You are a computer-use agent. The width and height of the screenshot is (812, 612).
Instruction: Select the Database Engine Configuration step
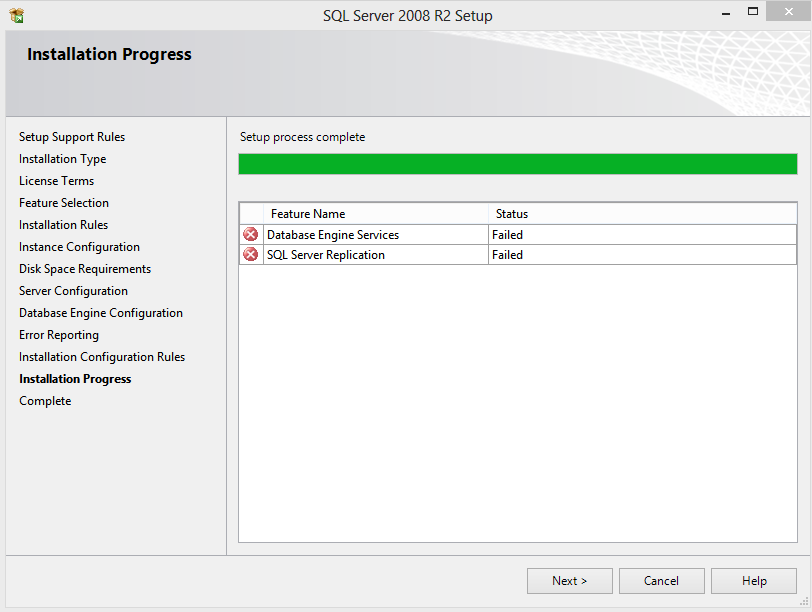[x=101, y=313]
